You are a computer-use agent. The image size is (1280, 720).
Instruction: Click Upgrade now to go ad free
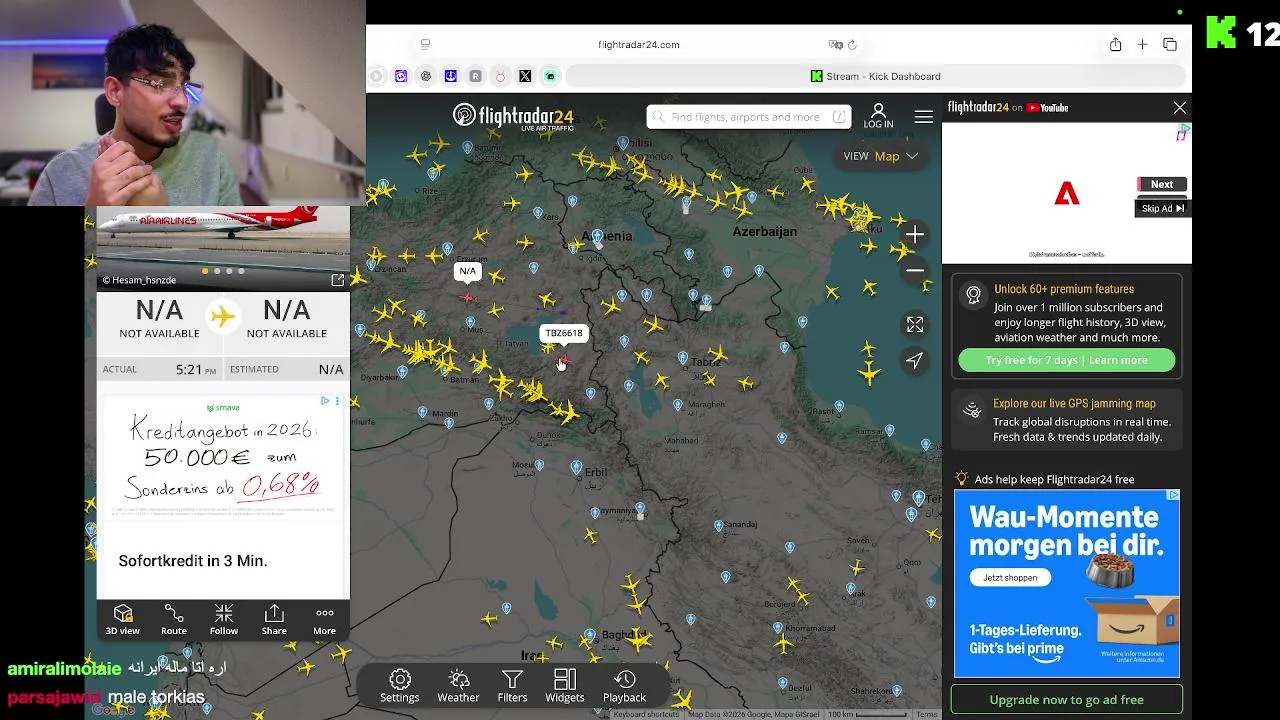coord(1066,700)
